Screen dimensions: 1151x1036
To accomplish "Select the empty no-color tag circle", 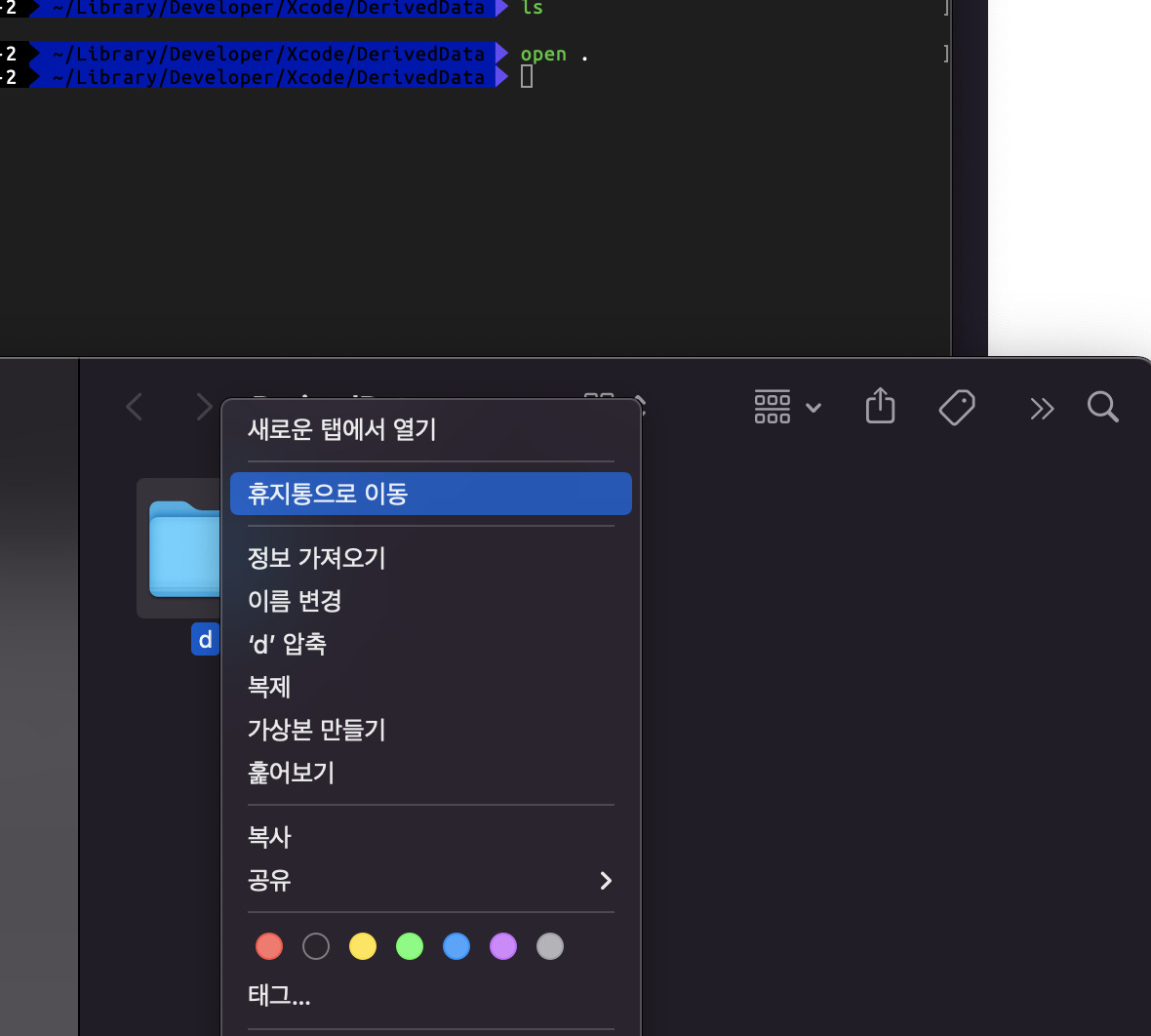I will pyautogui.click(x=316, y=946).
